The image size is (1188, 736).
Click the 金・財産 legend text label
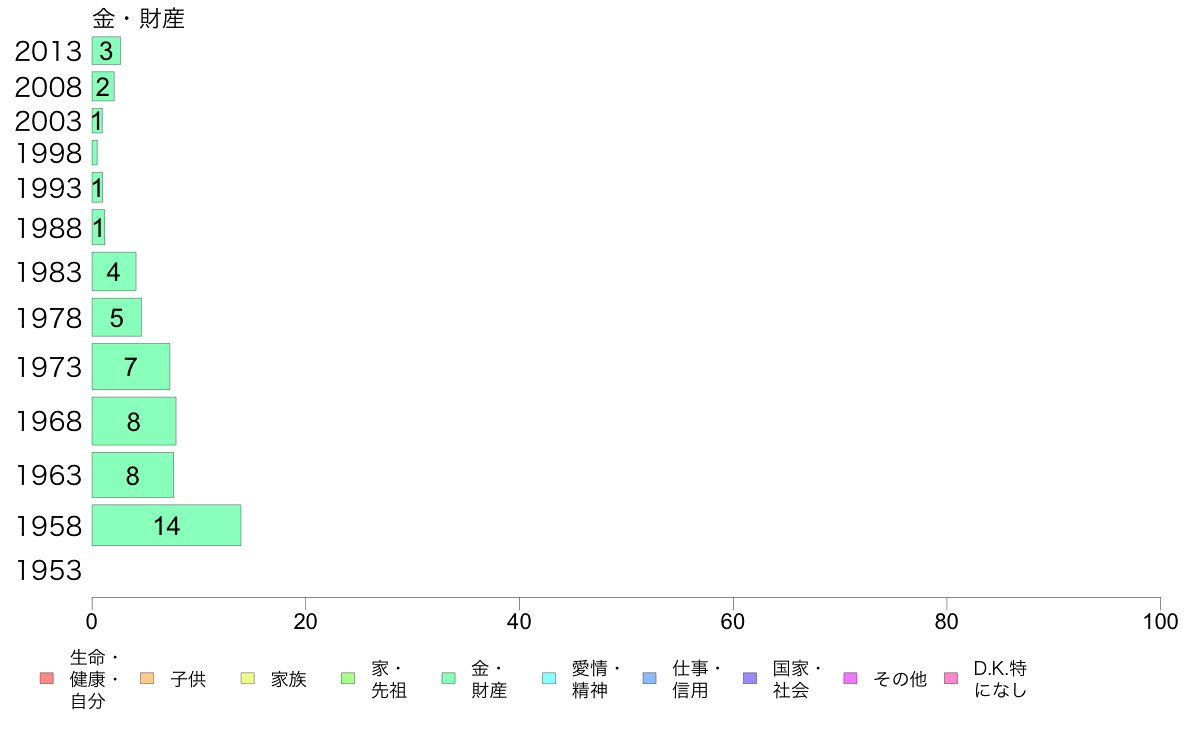pyautogui.click(x=489, y=679)
